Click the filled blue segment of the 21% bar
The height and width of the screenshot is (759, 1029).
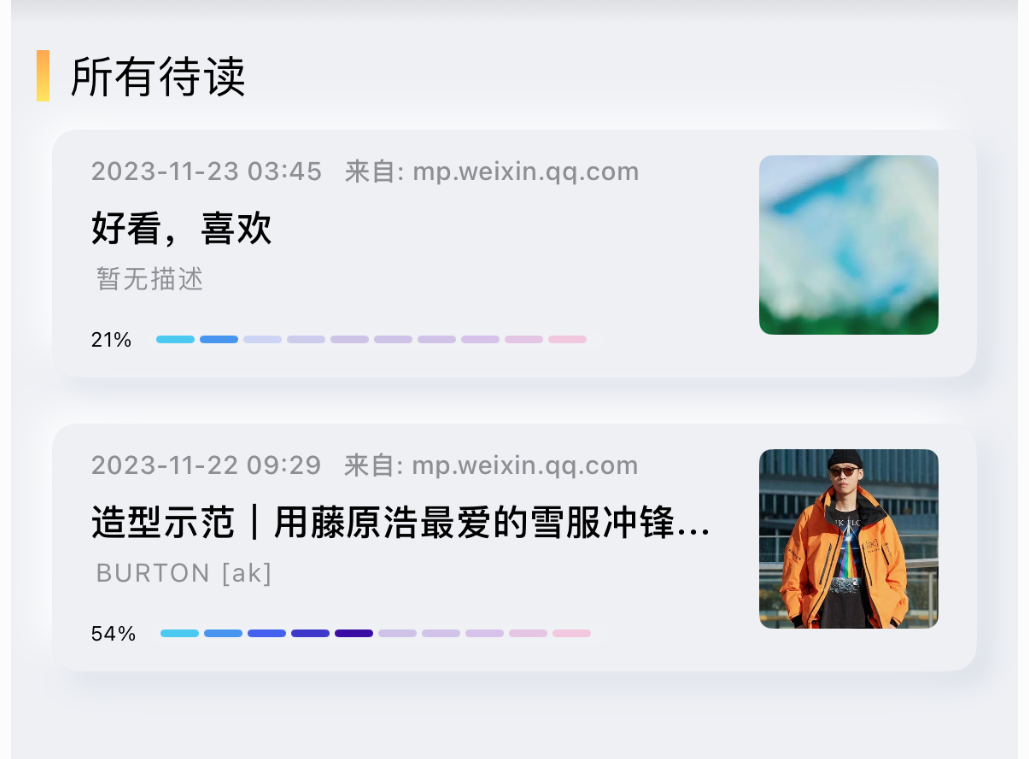219,339
